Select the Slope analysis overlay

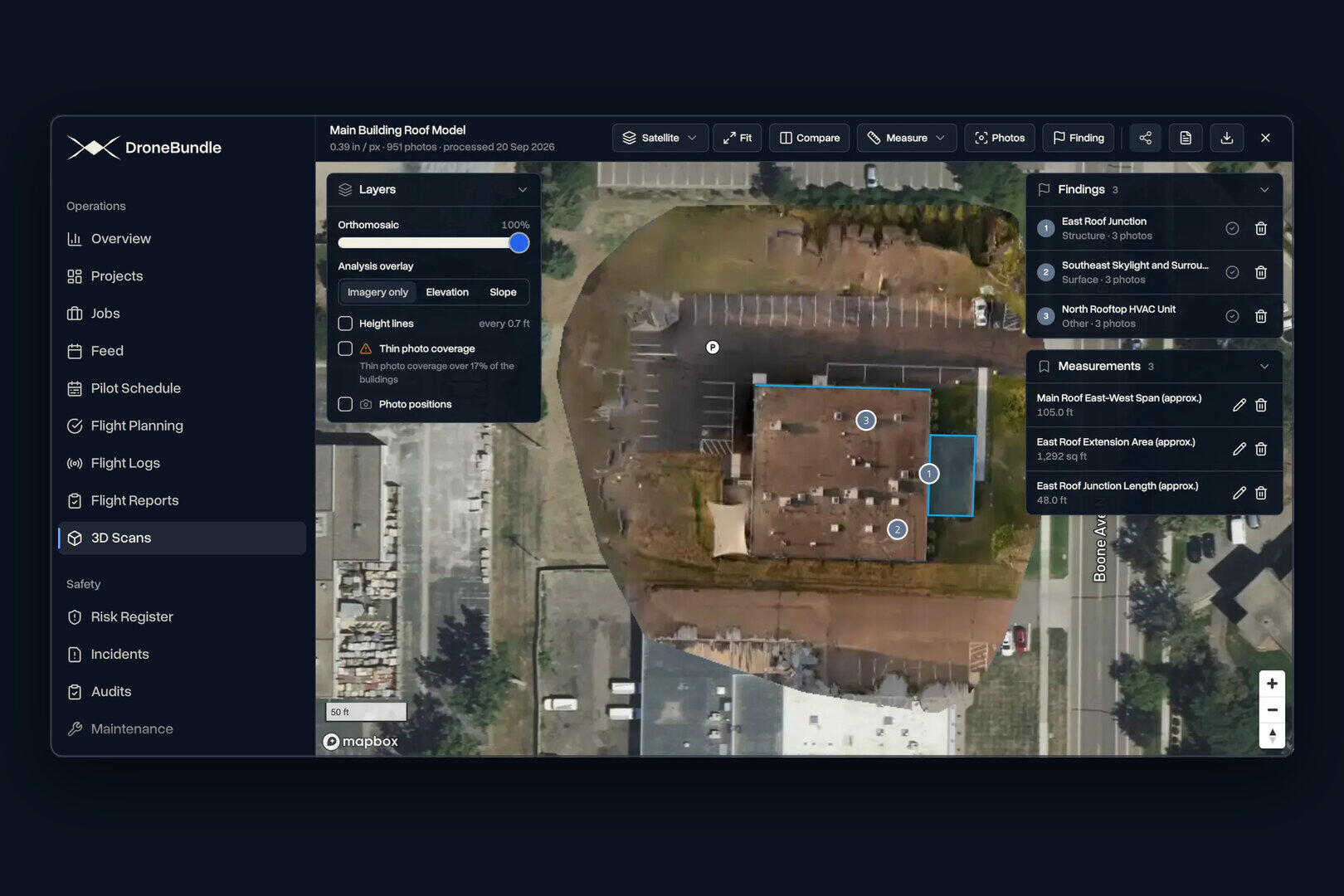pos(503,292)
